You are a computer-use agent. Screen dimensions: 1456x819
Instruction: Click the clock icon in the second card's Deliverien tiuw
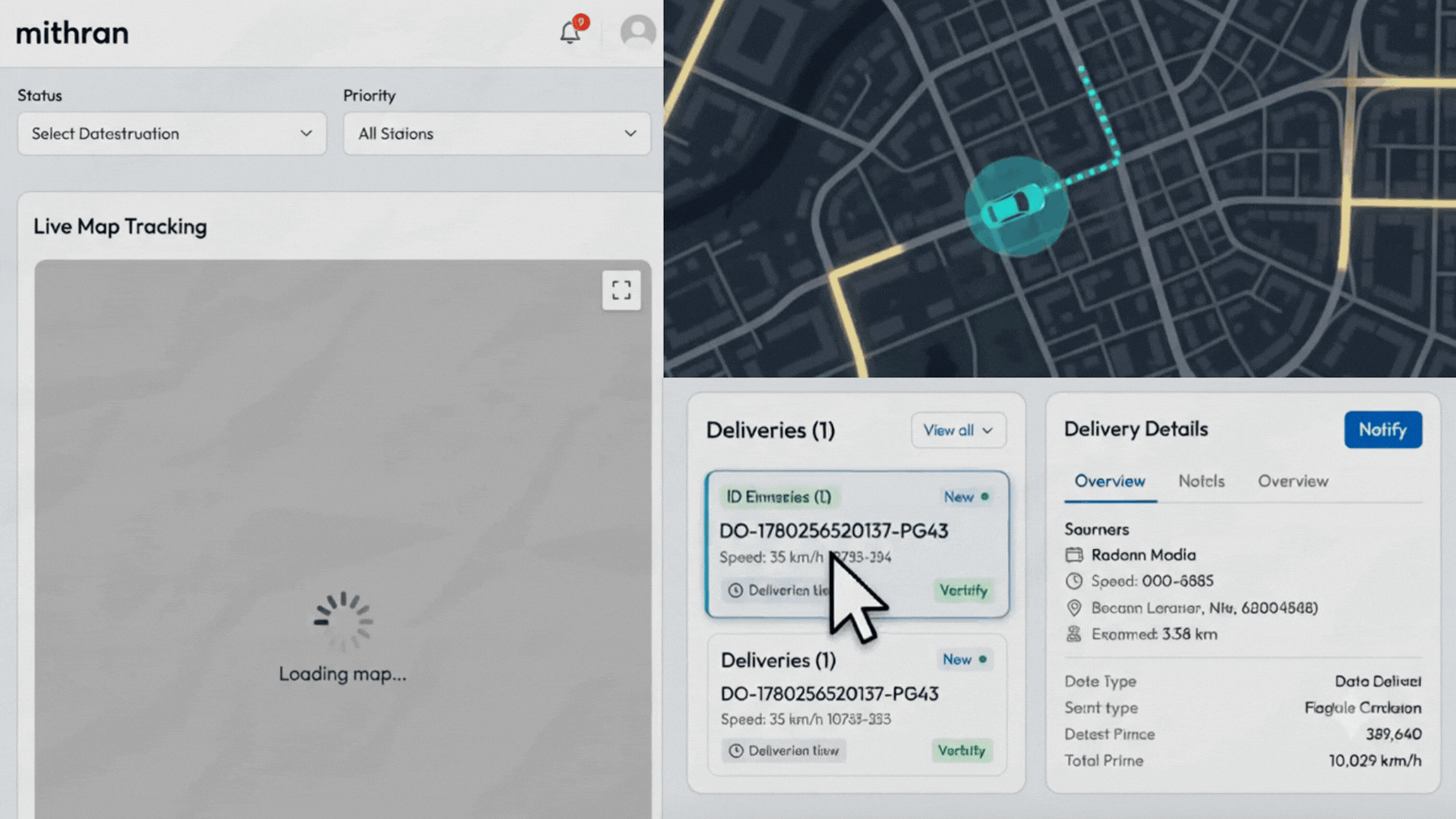click(736, 751)
